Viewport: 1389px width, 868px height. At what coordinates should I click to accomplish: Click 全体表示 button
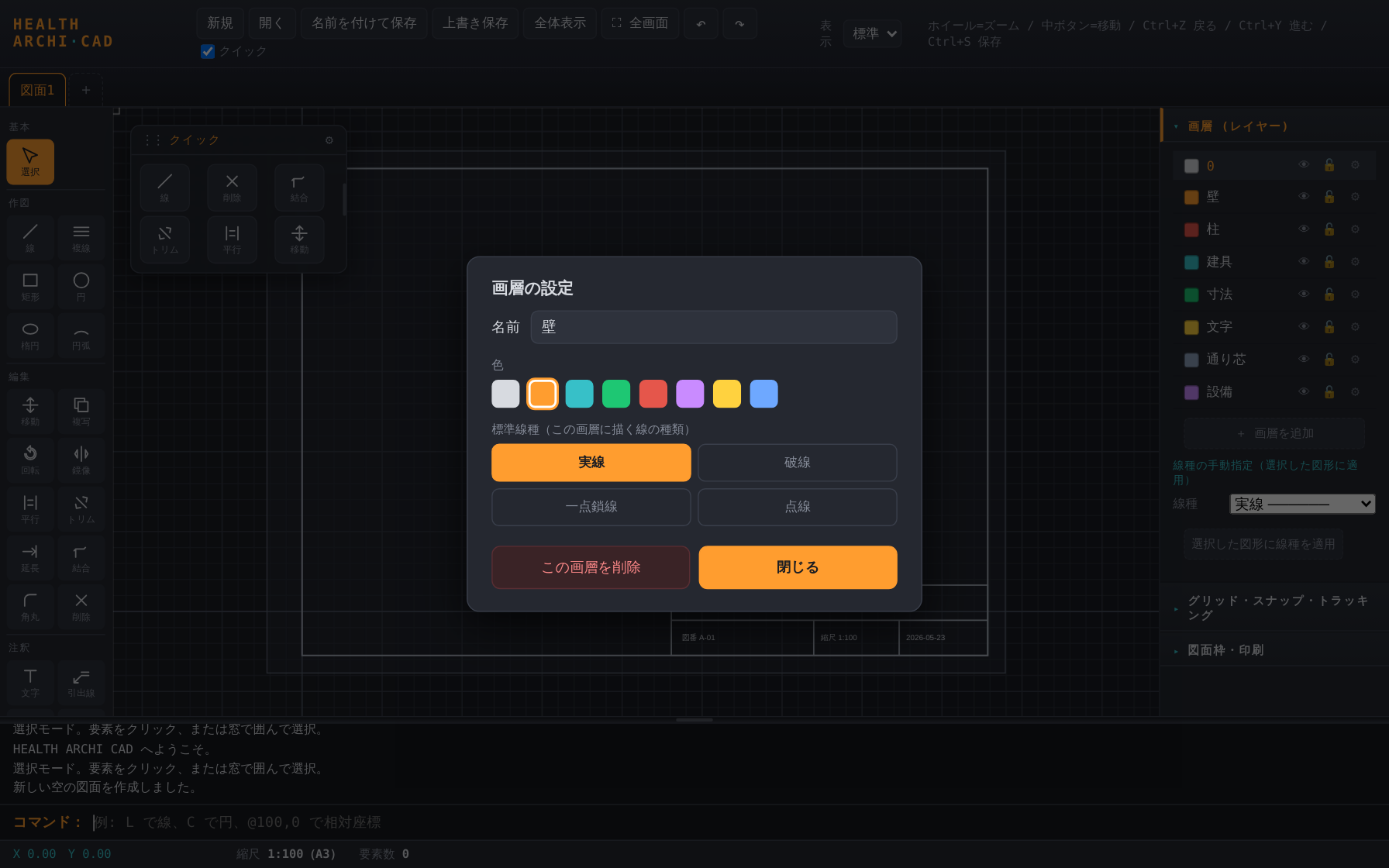click(560, 23)
